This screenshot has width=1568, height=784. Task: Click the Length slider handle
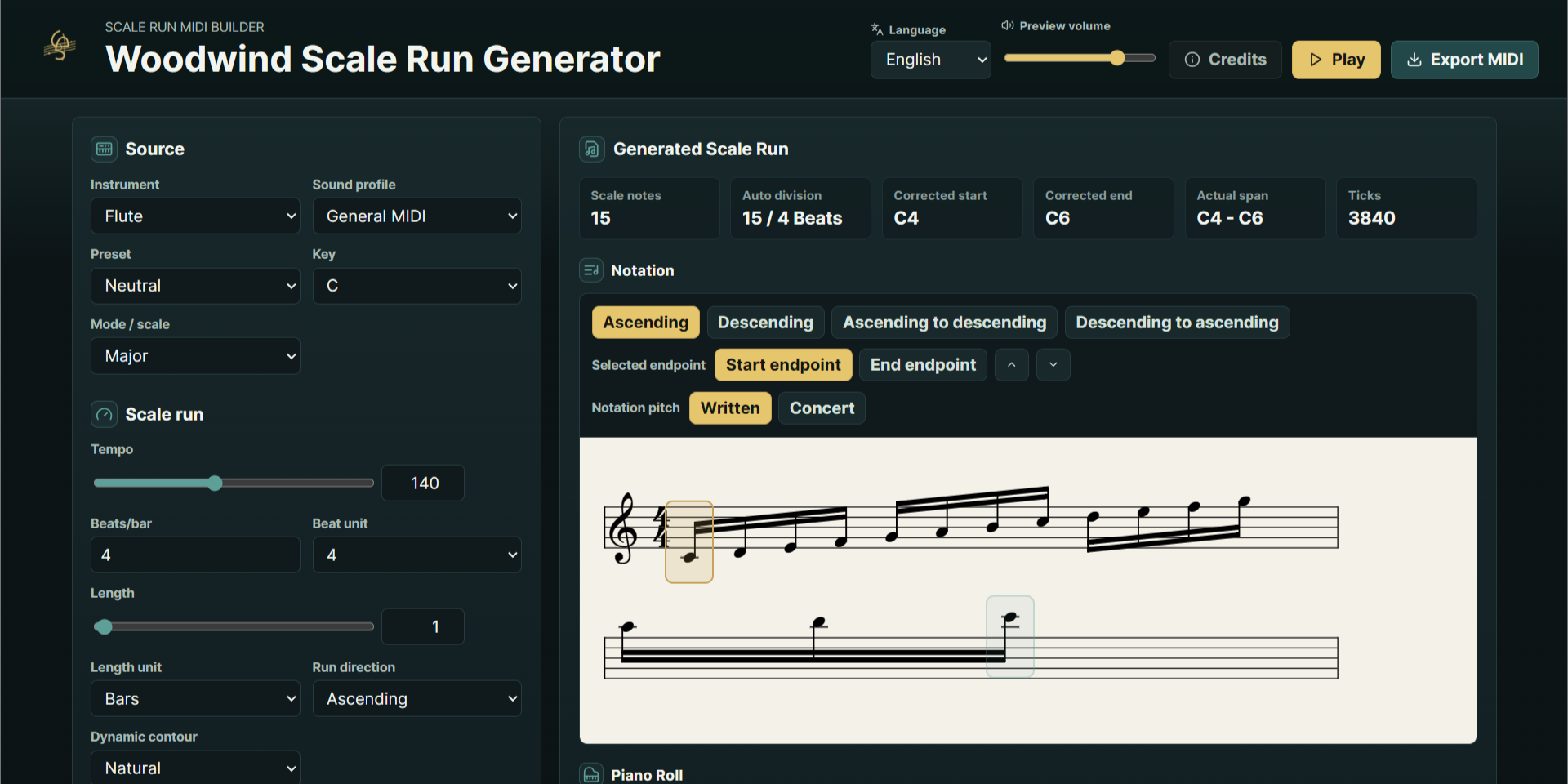[x=103, y=627]
